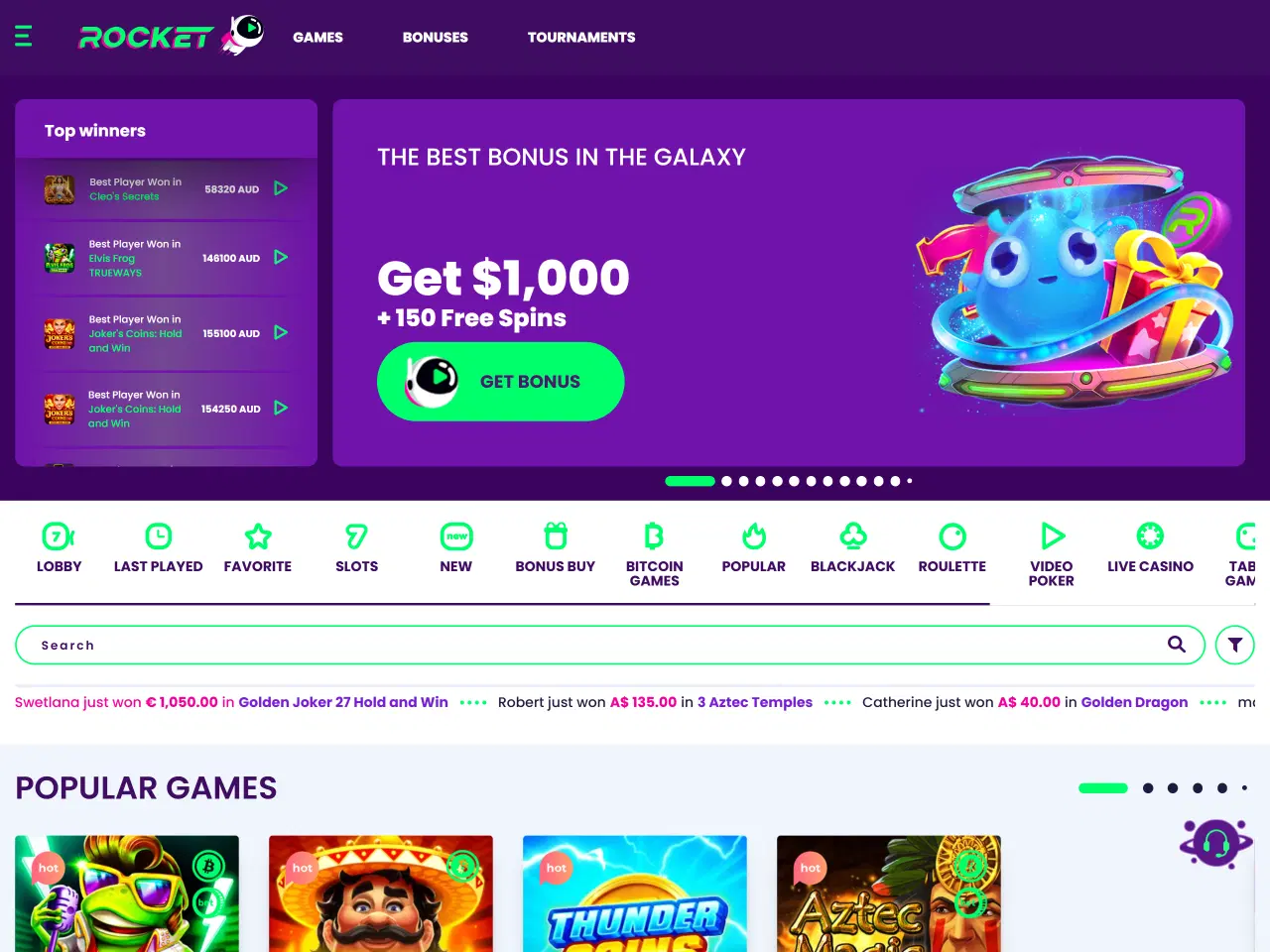The image size is (1270, 952).
Task: Select the second banner carousel dot
Action: [726, 481]
